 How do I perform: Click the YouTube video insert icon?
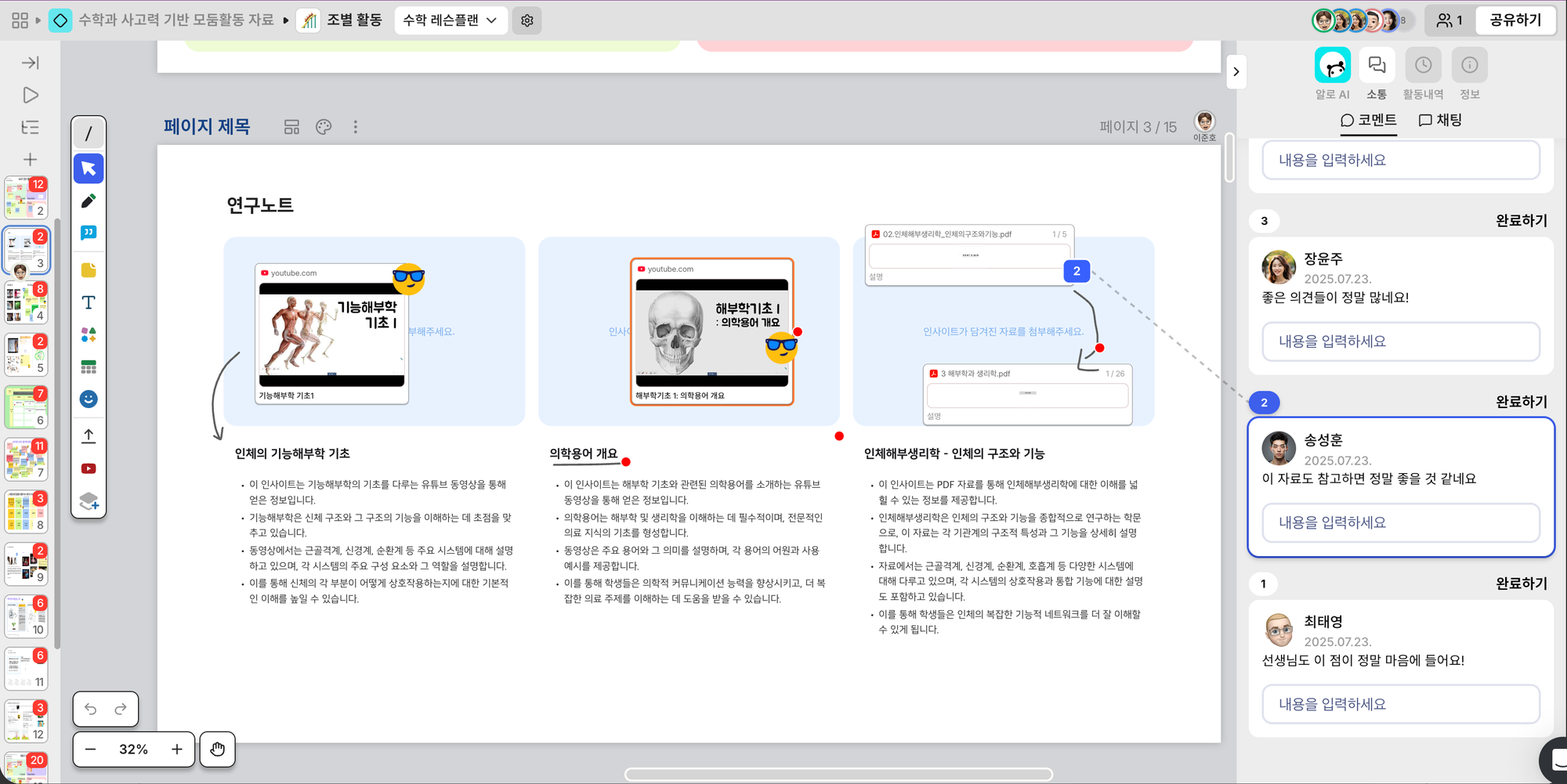point(89,468)
